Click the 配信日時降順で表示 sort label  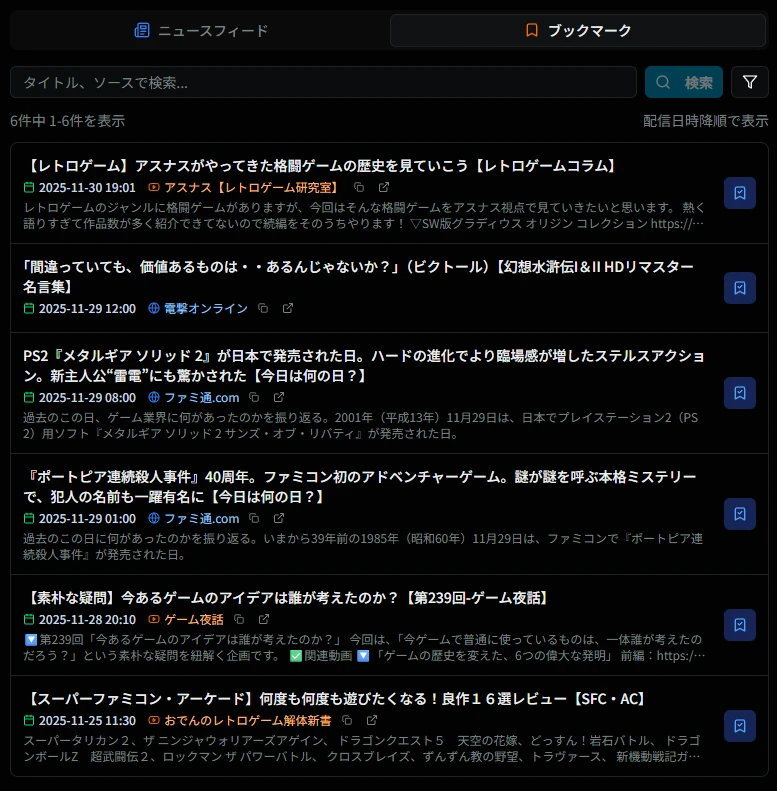[705, 121]
